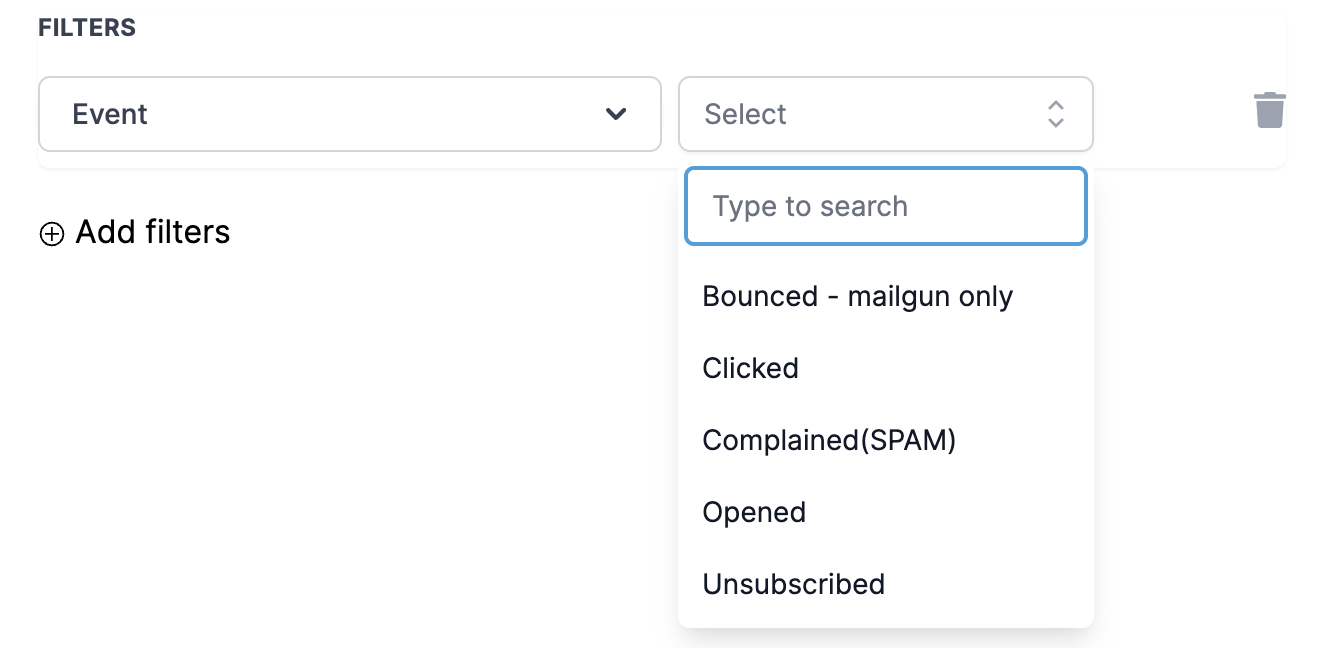Image resolution: width=1326 pixels, height=648 pixels.
Task: Collapse the Select value dropdown
Action: click(x=885, y=114)
